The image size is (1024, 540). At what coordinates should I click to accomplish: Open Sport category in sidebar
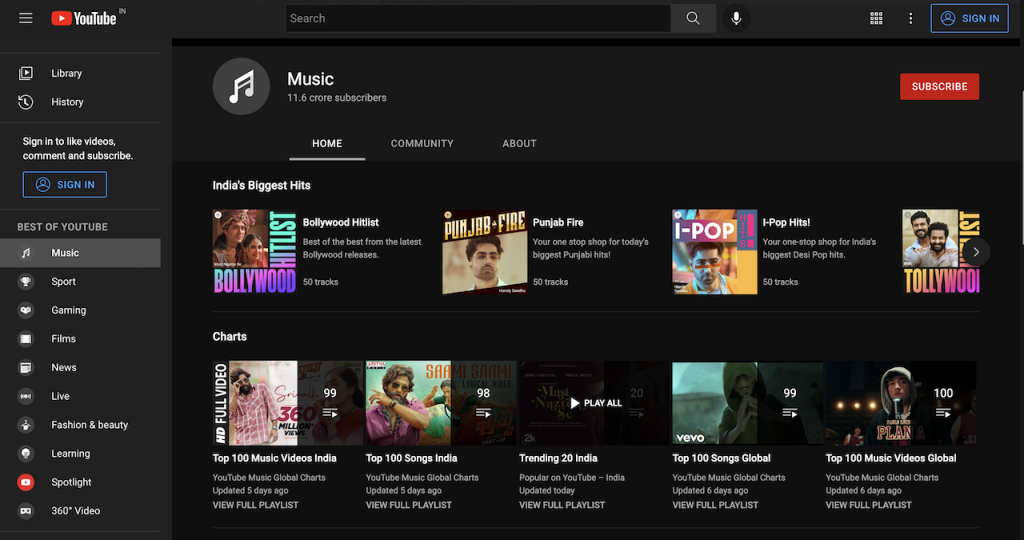pyautogui.click(x=80, y=281)
